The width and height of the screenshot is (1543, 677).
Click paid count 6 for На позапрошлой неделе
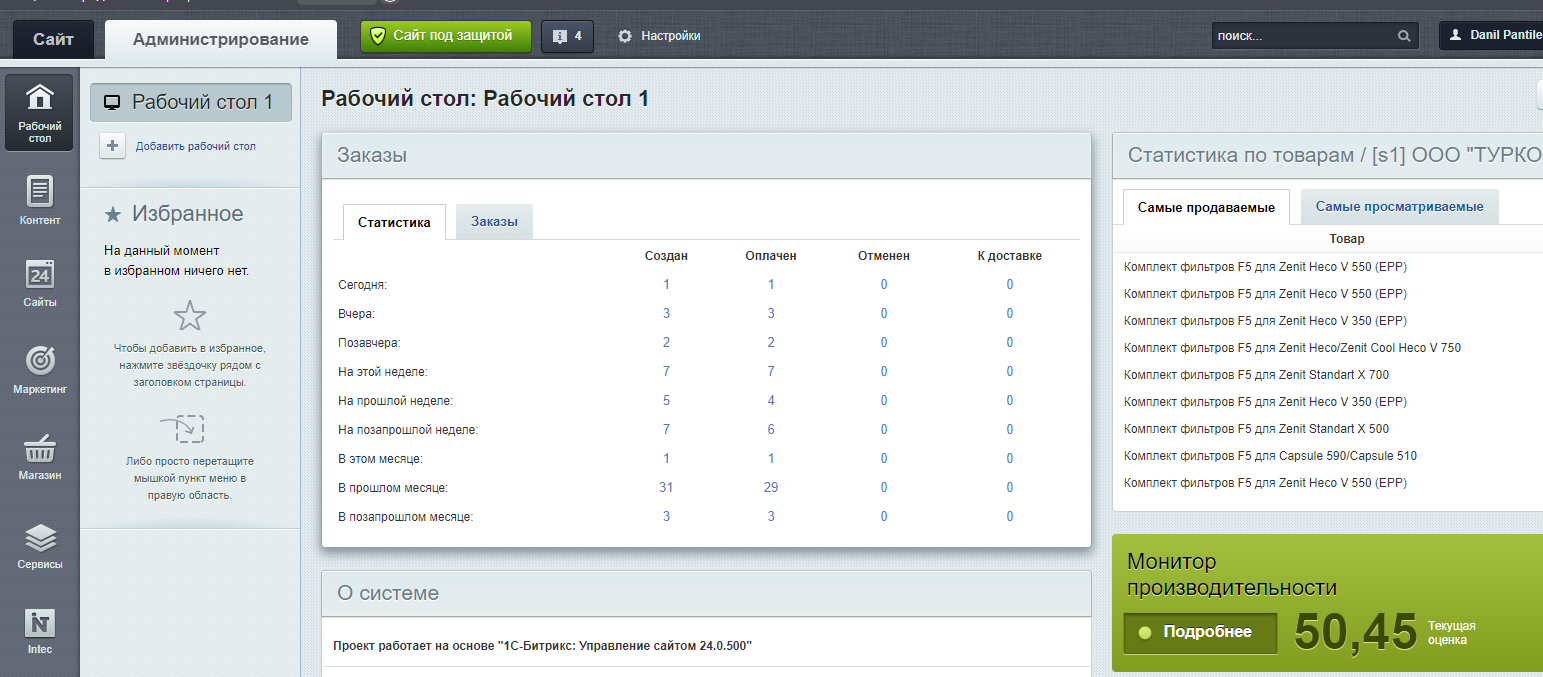pyautogui.click(x=771, y=429)
